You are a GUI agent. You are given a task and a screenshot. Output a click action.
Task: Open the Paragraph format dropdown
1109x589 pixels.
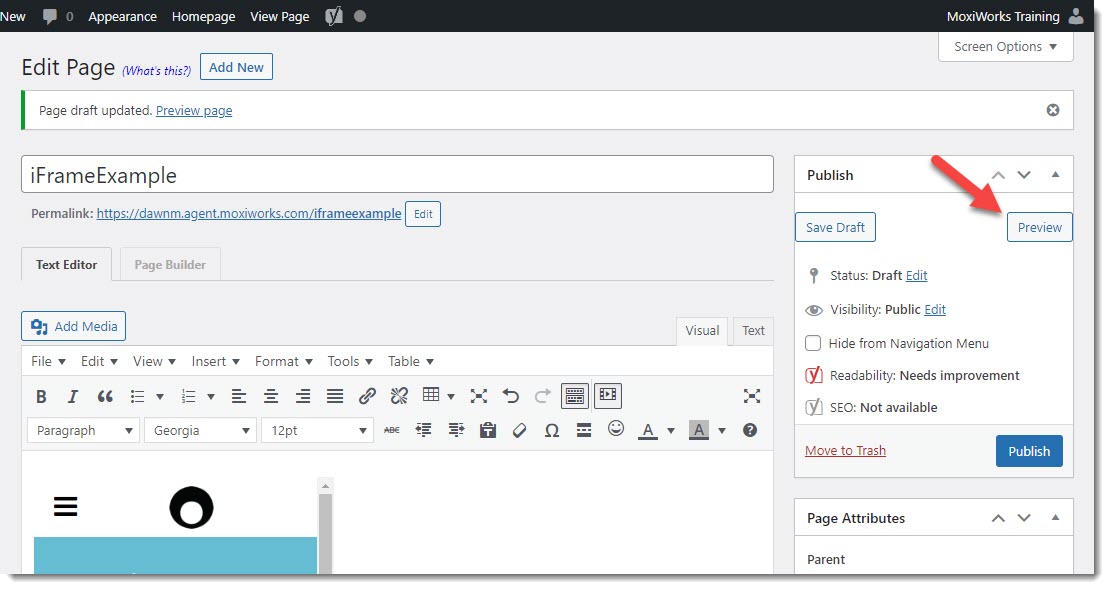pos(85,431)
